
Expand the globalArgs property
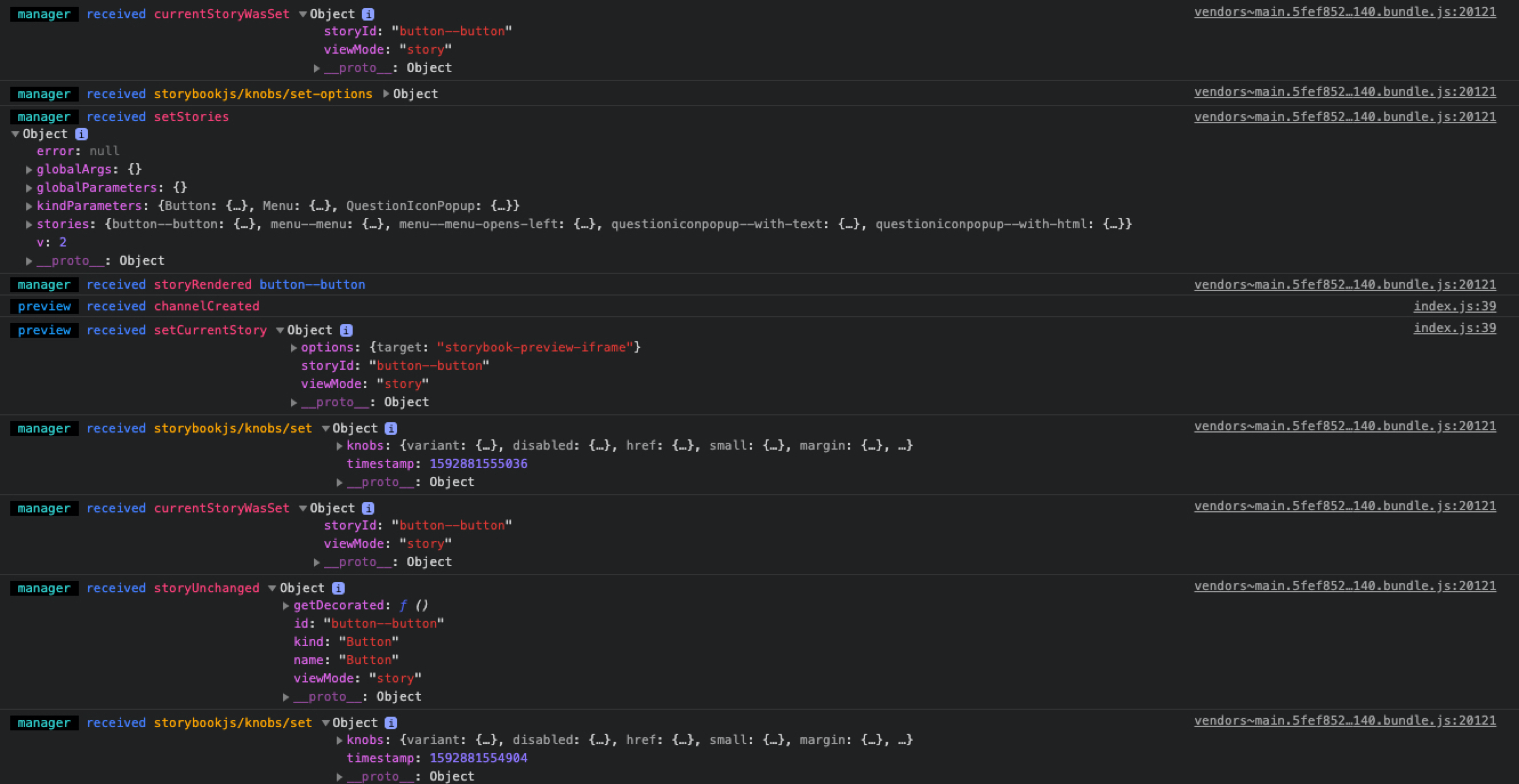[29, 169]
